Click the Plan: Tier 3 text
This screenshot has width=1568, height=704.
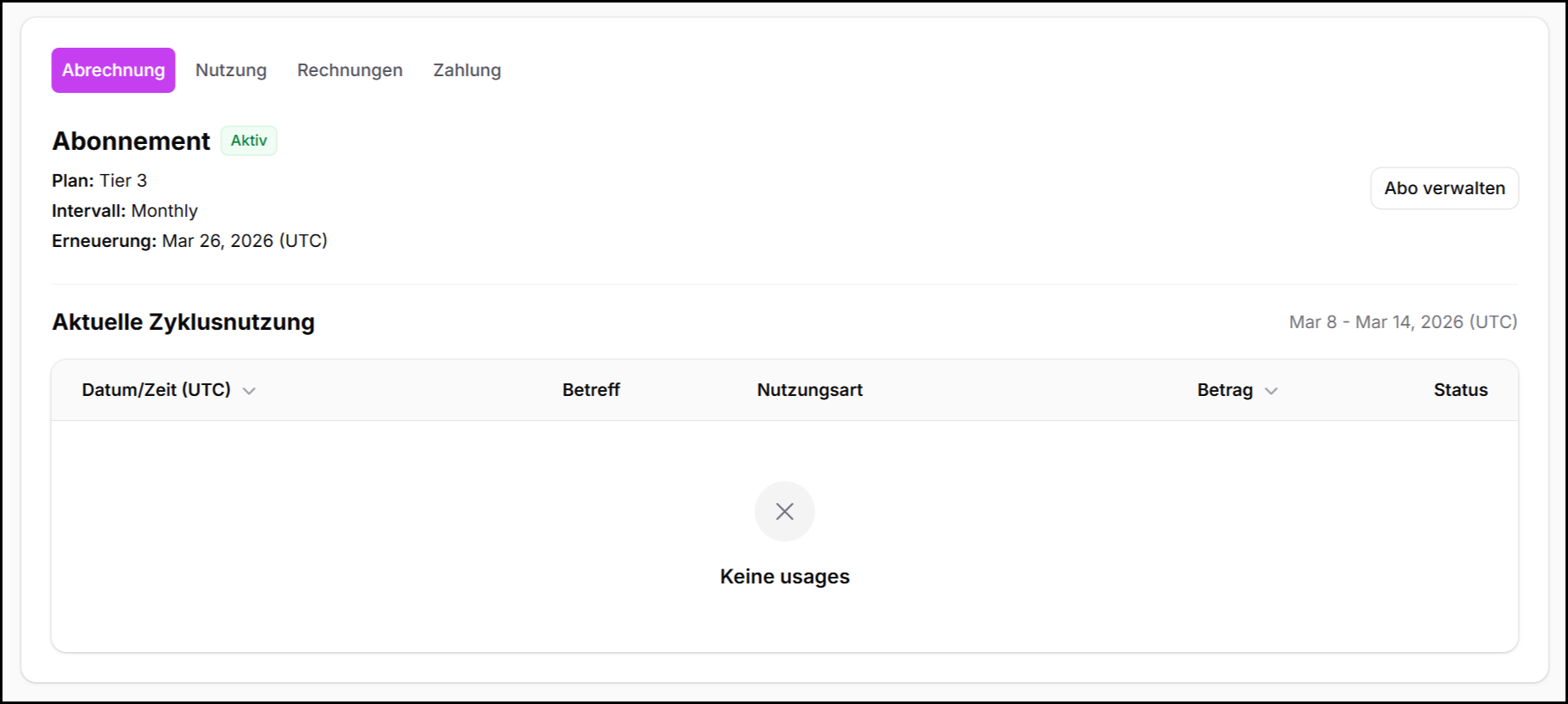(x=100, y=181)
